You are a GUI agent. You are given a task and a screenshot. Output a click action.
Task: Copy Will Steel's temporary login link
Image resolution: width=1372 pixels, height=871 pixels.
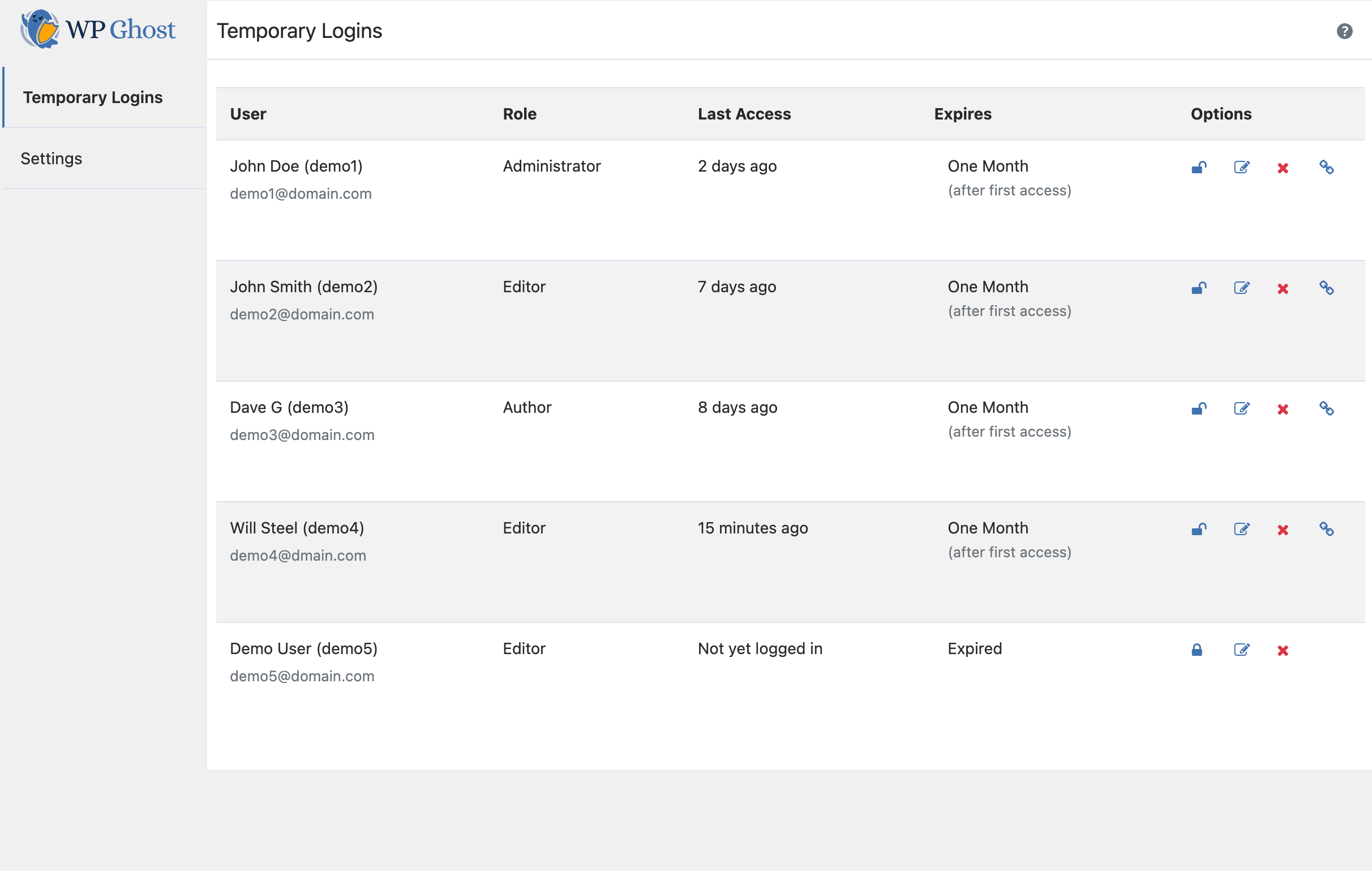click(1326, 529)
